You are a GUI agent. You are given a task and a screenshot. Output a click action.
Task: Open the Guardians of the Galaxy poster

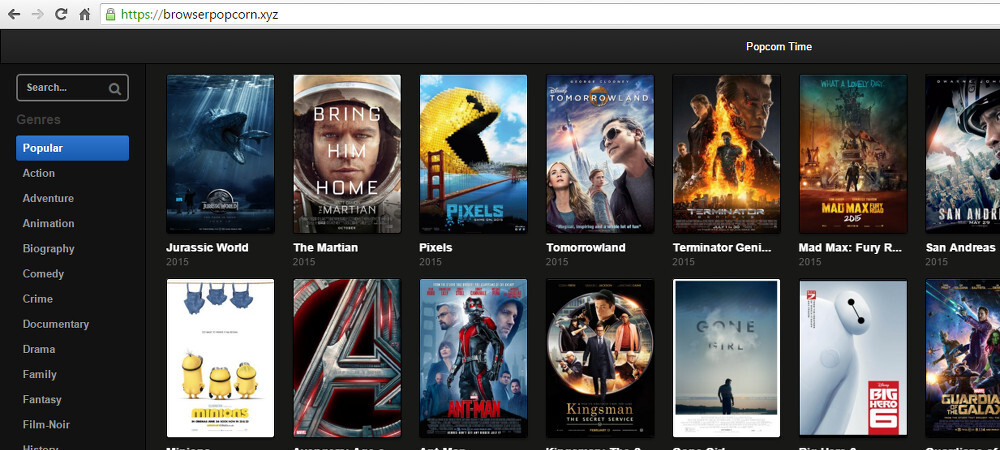(963, 358)
